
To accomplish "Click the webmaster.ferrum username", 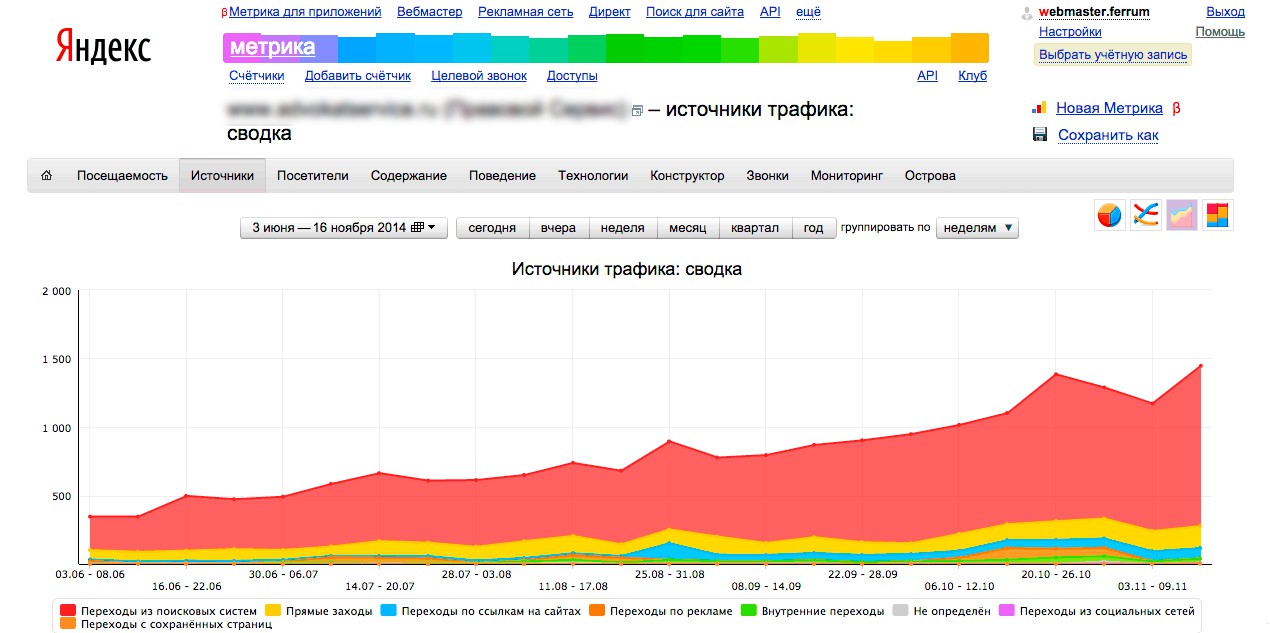I will (1094, 12).
